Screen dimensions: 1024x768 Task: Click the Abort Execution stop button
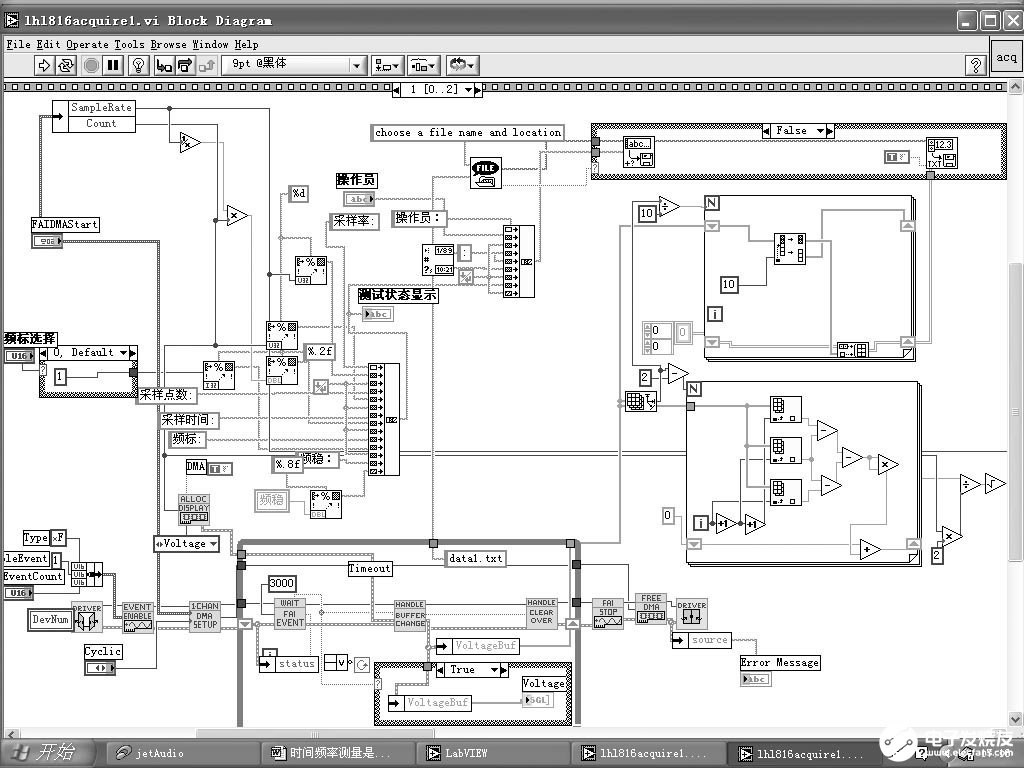[91, 65]
